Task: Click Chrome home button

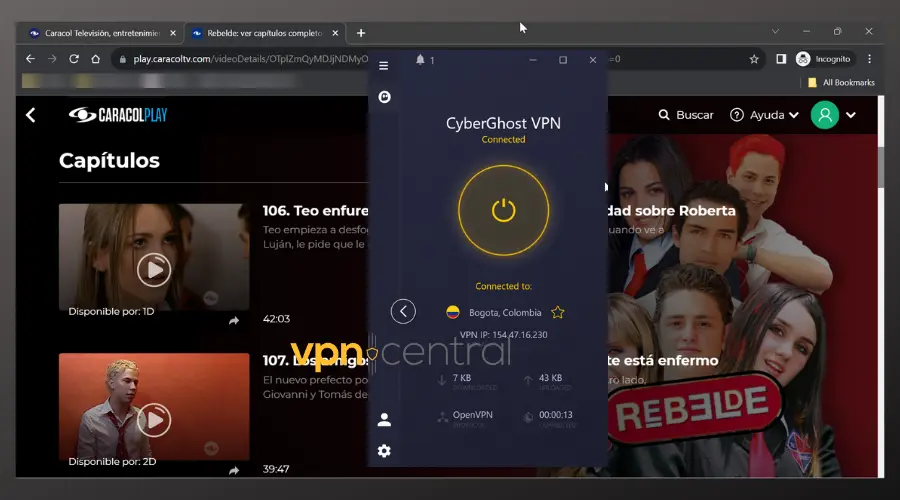Action: point(96,59)
